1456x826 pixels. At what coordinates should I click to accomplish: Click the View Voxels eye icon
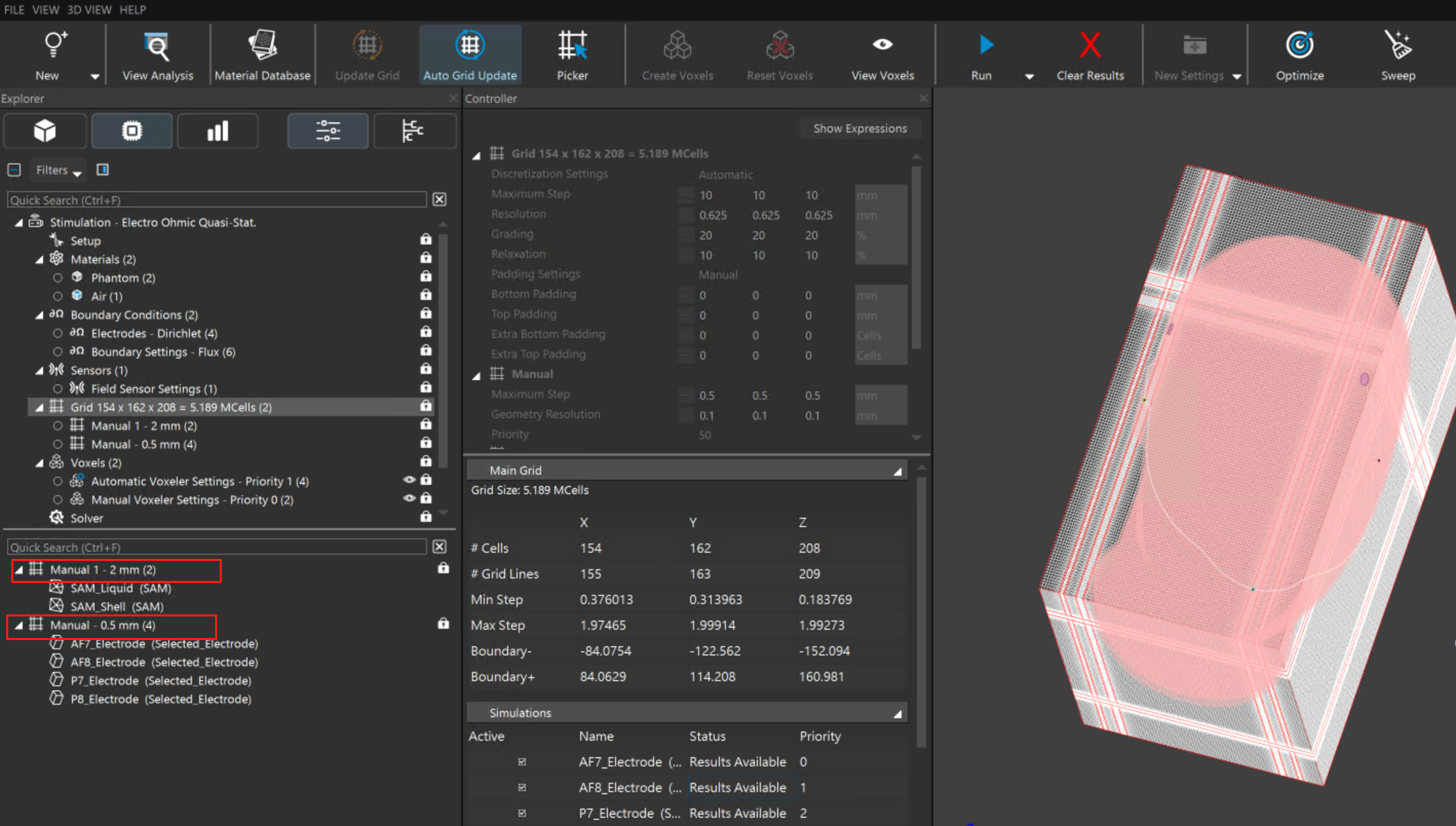click(882, 45)
